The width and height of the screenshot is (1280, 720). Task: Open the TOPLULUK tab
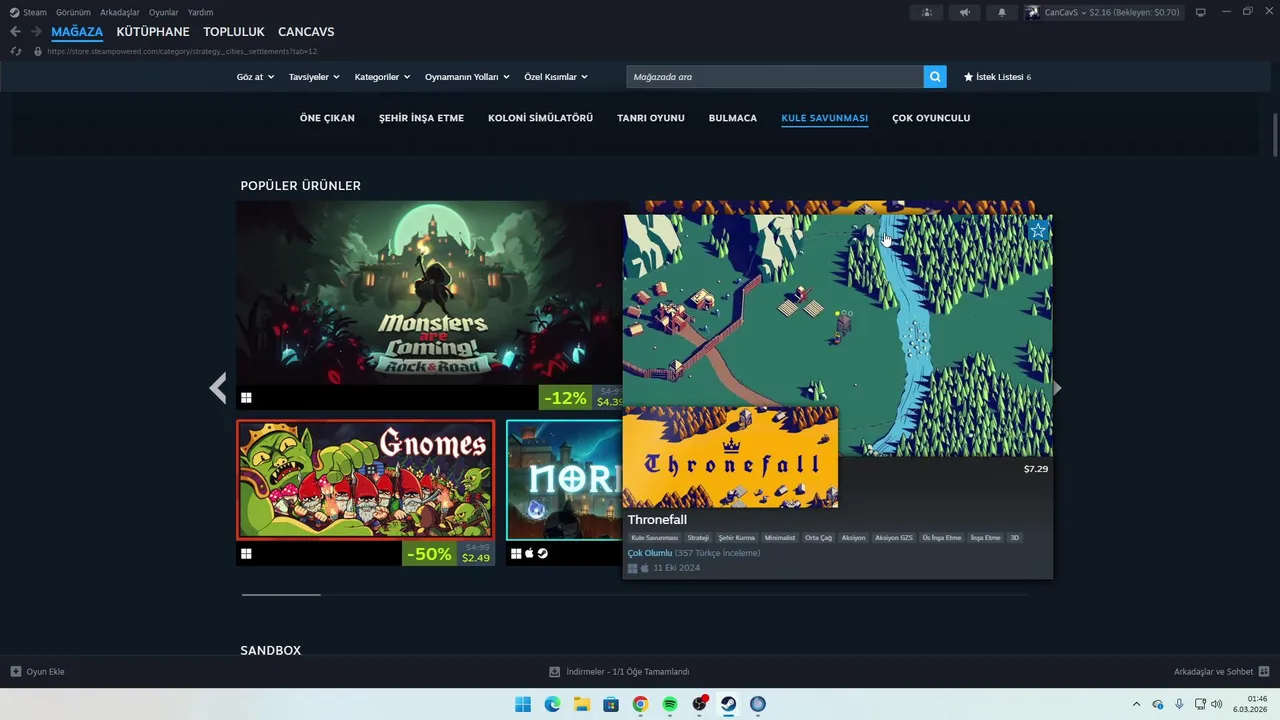coord(234,32)
